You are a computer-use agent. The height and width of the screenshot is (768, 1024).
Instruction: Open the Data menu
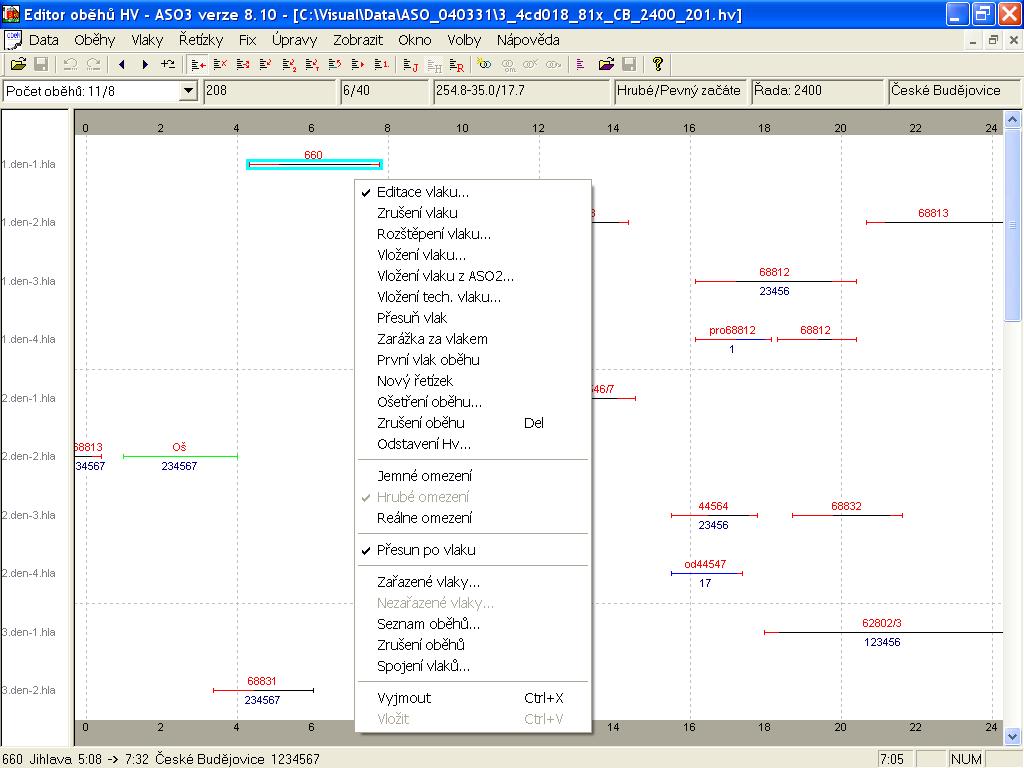44,40
